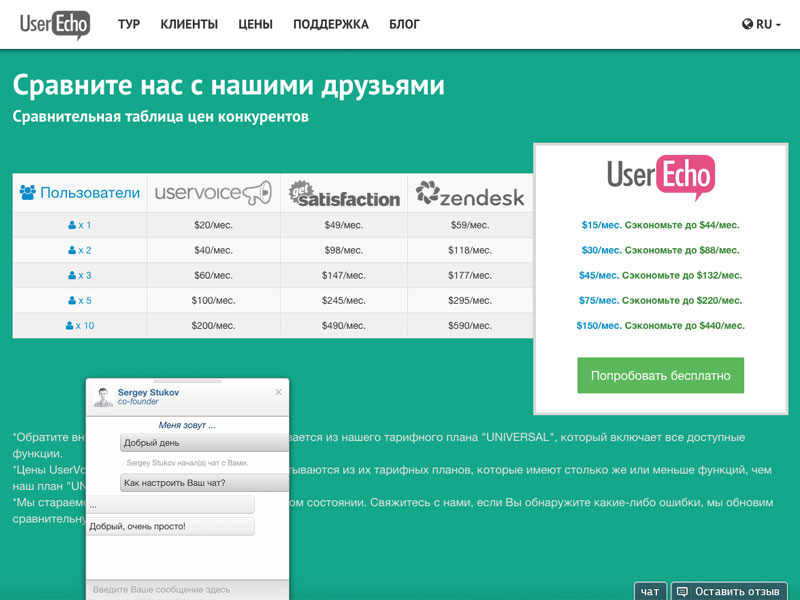Viewport: 800px width, 600px height.
Task: Select the x 10 users row icon
Action: coord(71,325)
